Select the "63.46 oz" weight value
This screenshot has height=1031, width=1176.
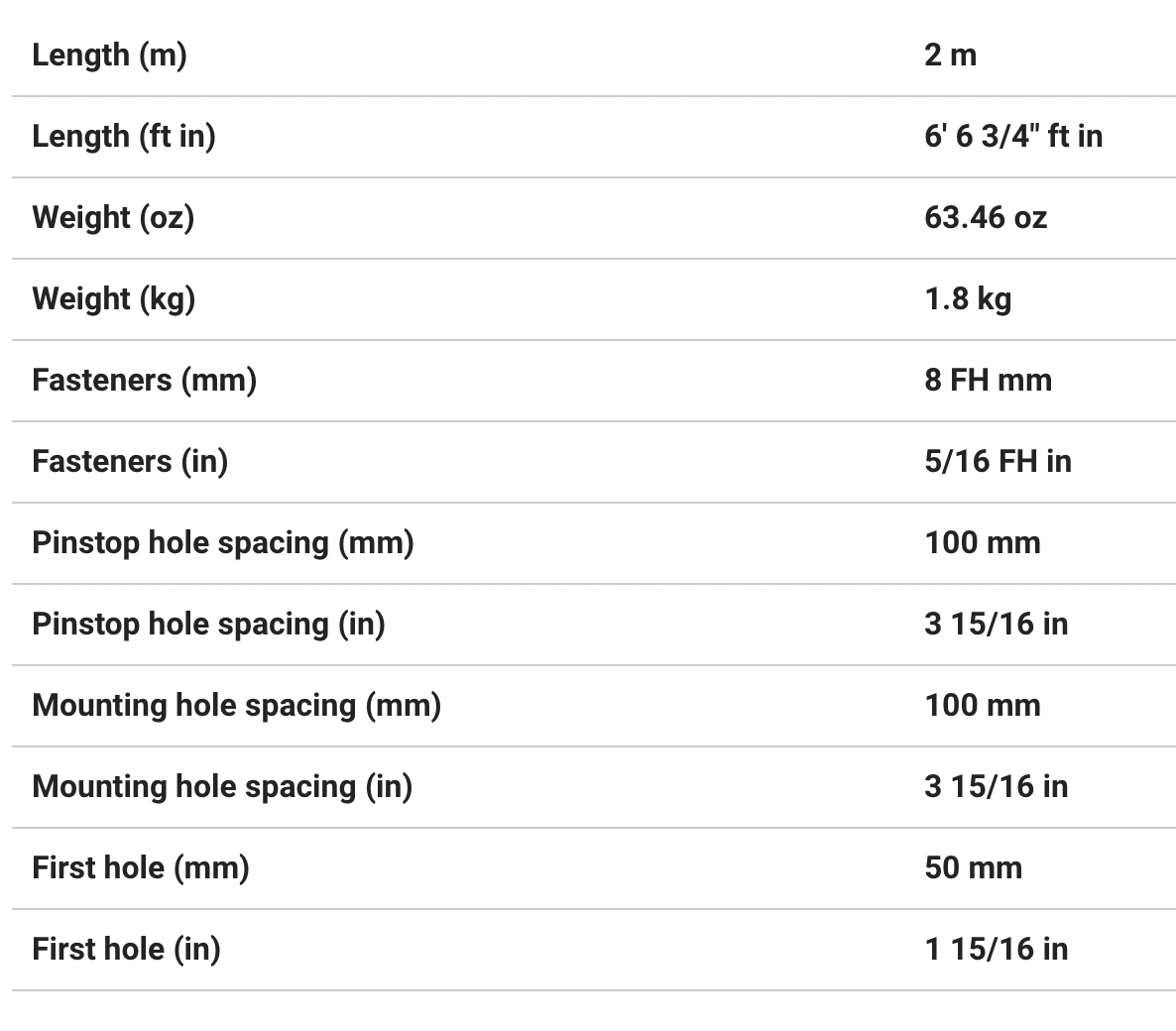[x=985, y=217]
